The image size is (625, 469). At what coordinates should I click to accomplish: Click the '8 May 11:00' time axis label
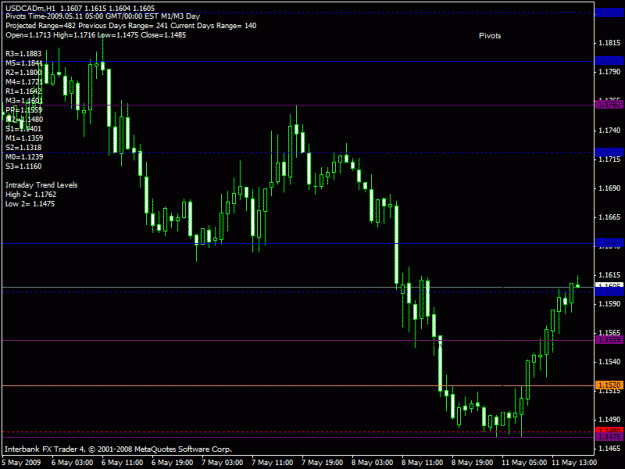[x=422, y=463]
